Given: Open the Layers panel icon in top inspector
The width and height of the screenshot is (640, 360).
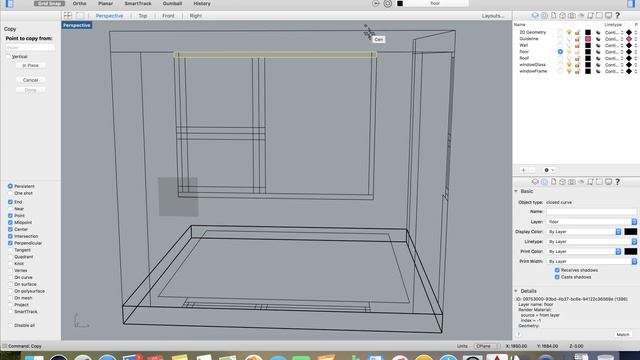Looking at the screenshot, I should pos(535,16).
